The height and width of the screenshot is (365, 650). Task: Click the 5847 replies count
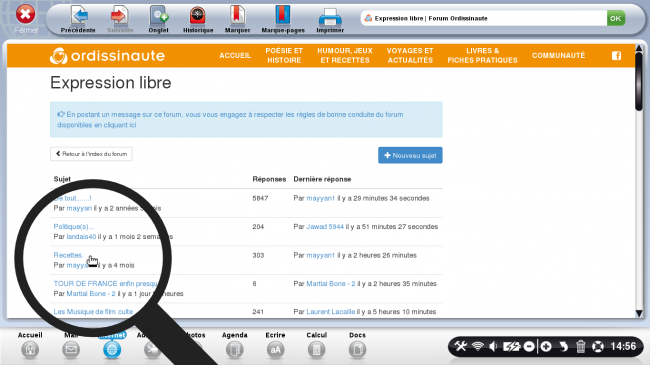click(260, 198)
